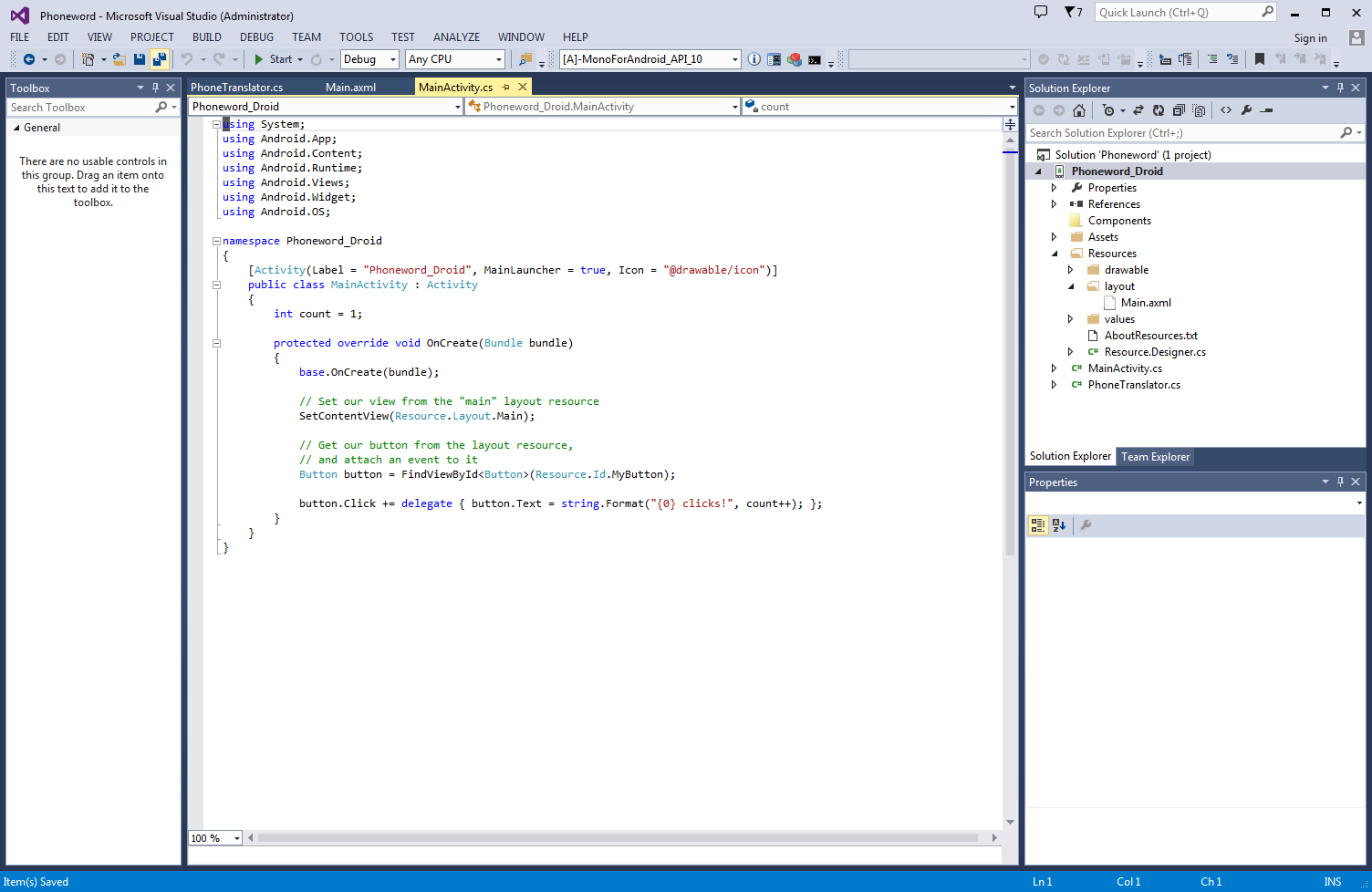Image resolution: width=1372 pixels, height=892 pixels.
Task: Open the Debug configuration dropdown
Action: pos(369,59)
